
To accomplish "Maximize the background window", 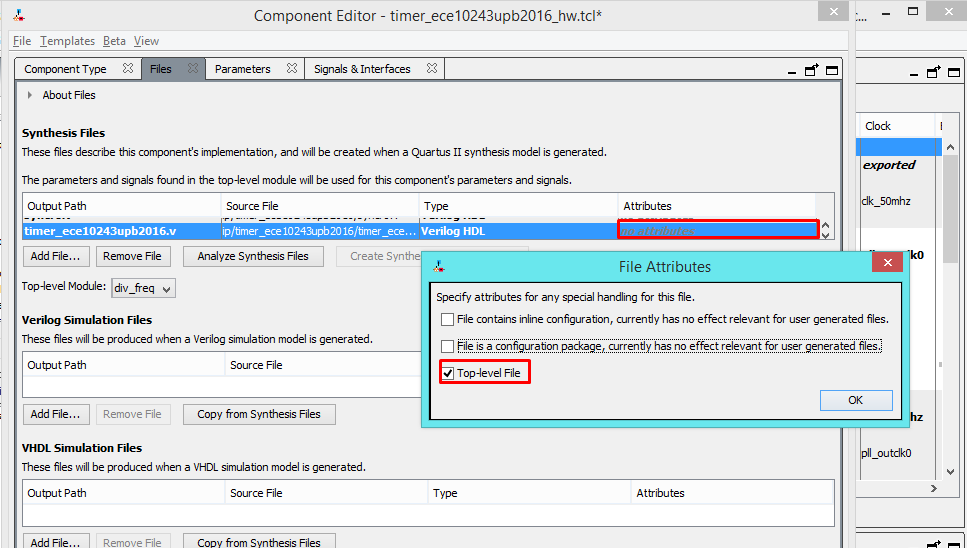I will pyautogui.click(x=913, y=12).
